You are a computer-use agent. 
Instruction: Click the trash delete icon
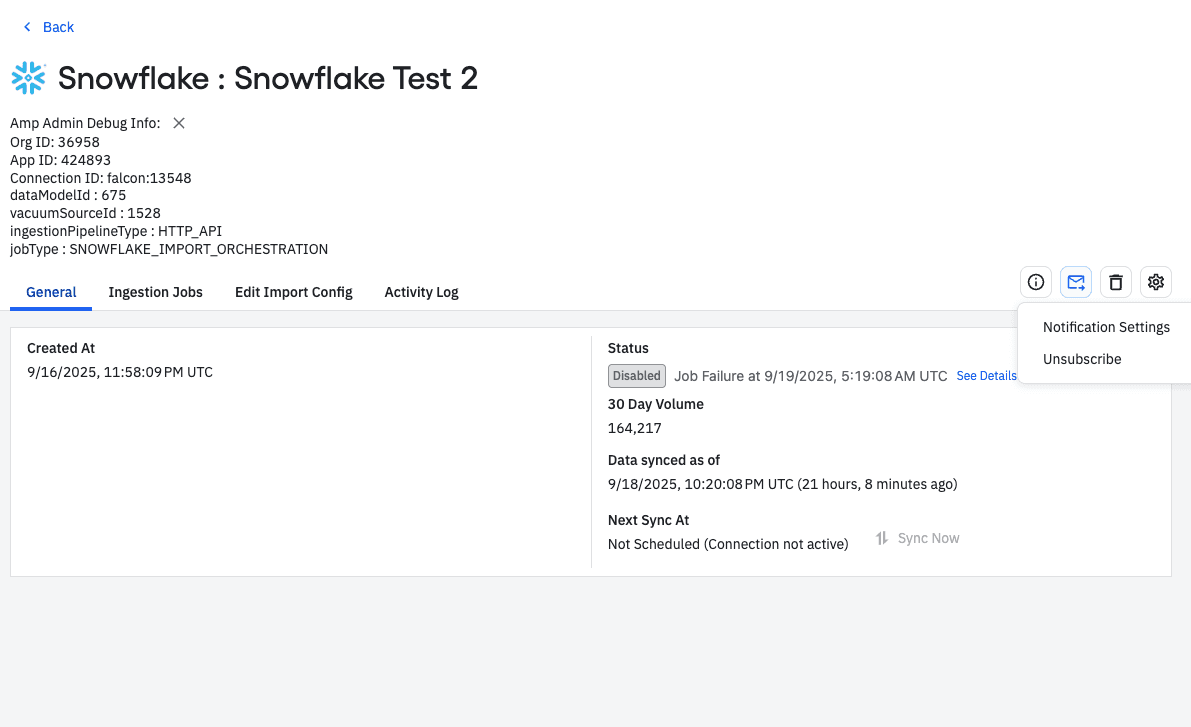(1116, 282)
